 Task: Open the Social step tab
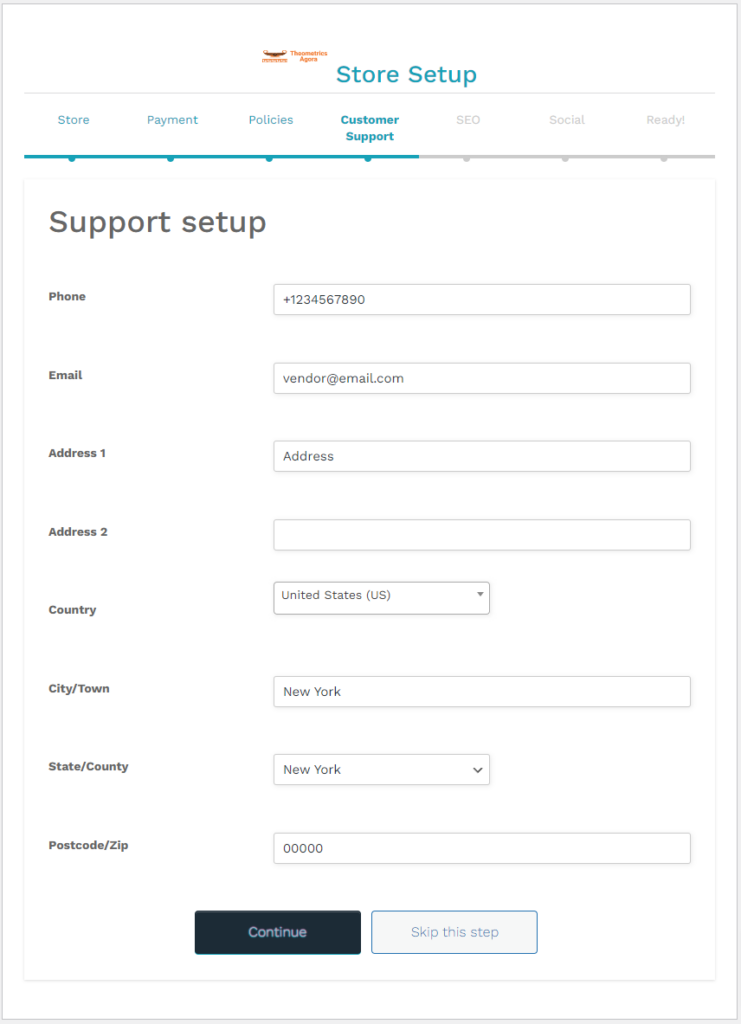(x=567, y=120)
